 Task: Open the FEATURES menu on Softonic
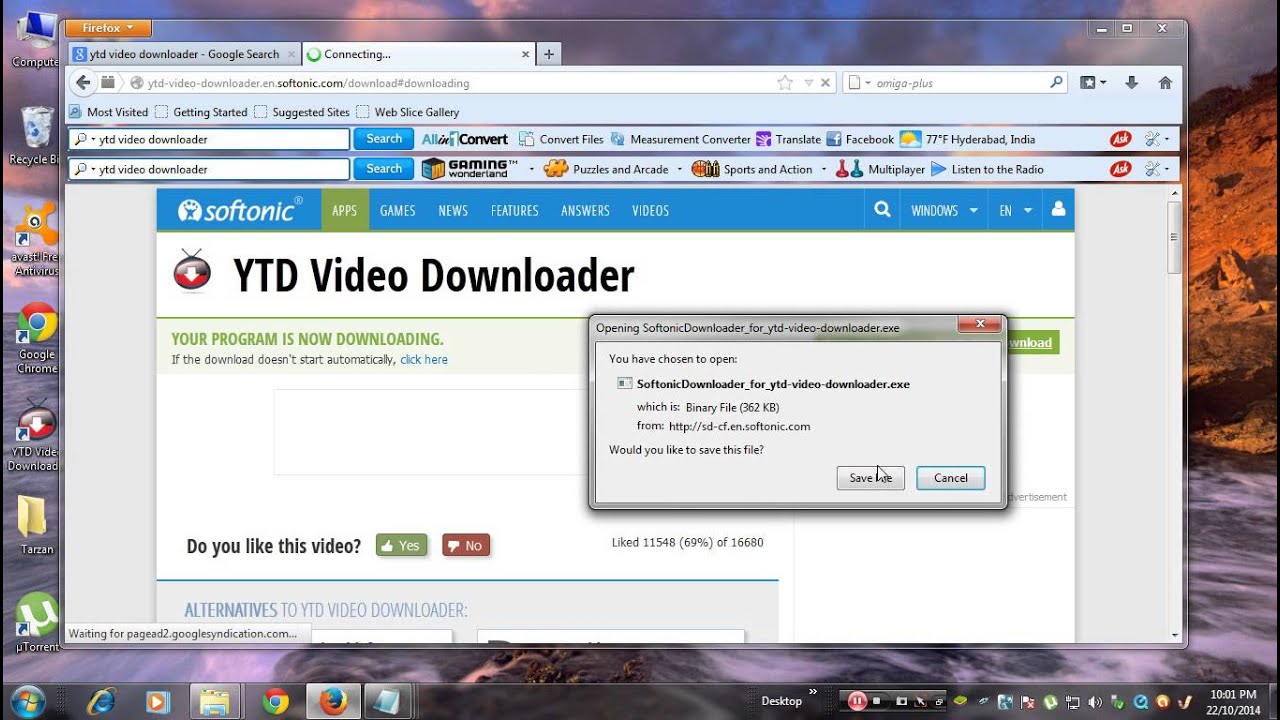coord(515,210)
